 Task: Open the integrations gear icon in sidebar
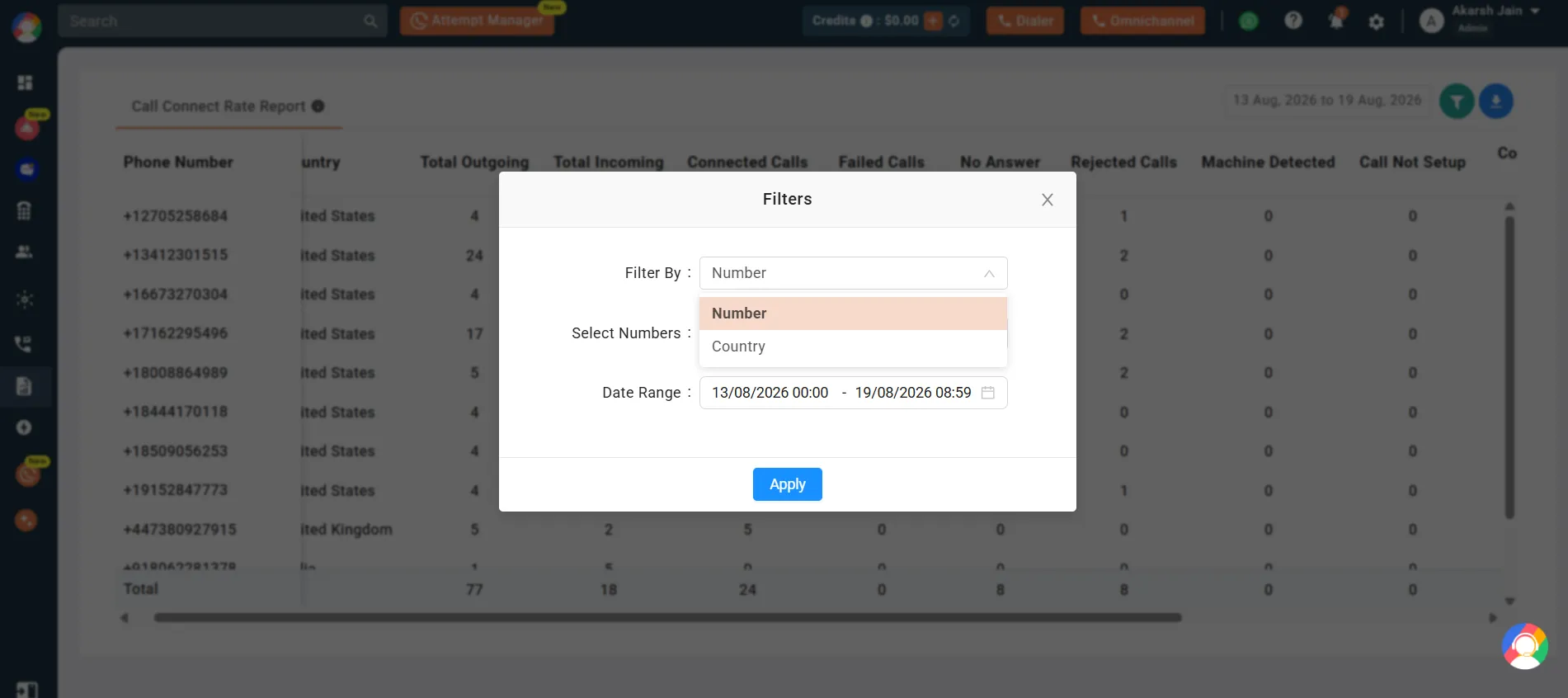tap(25, 299)
